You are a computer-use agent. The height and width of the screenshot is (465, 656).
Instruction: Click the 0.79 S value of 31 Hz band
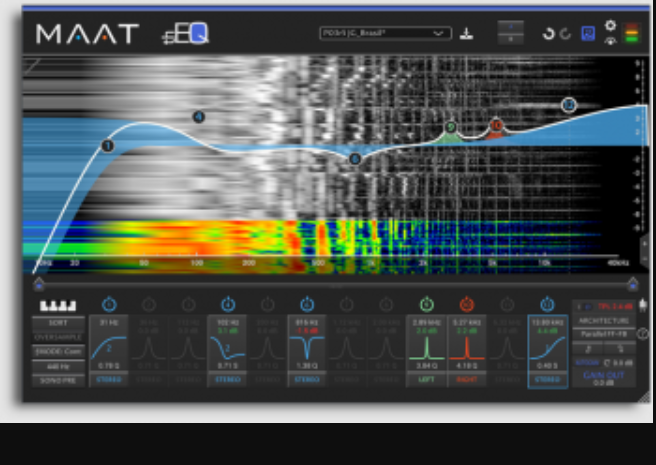tap(109, 366)
